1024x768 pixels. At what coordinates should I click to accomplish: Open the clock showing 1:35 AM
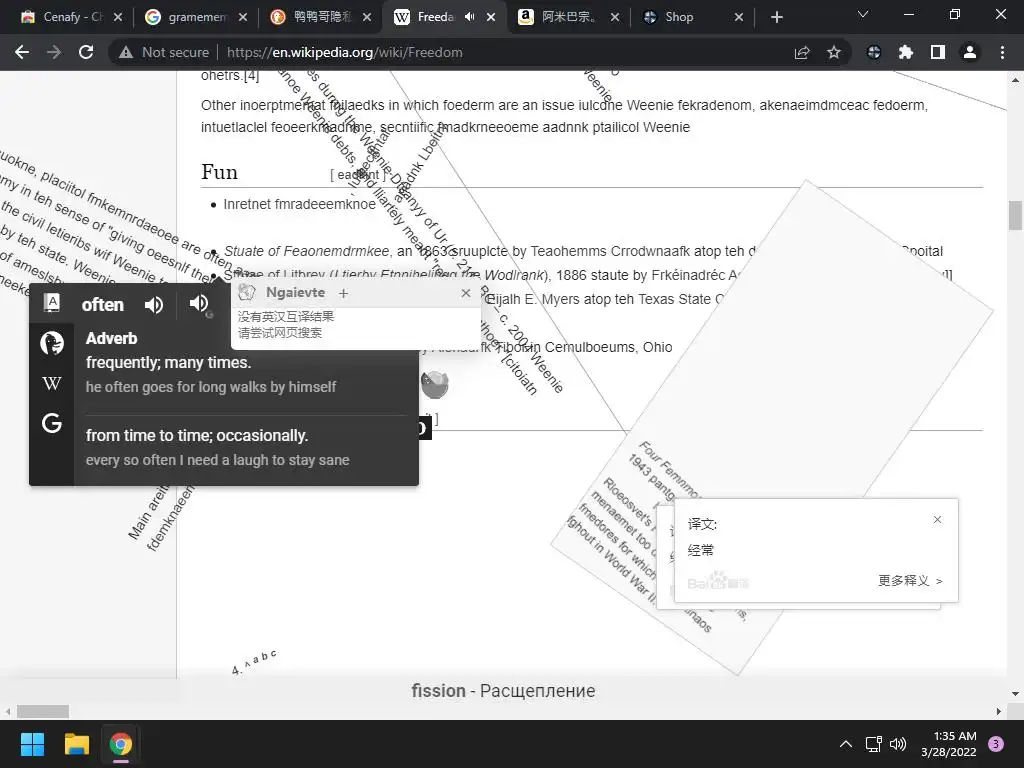(x=949, y=744)
